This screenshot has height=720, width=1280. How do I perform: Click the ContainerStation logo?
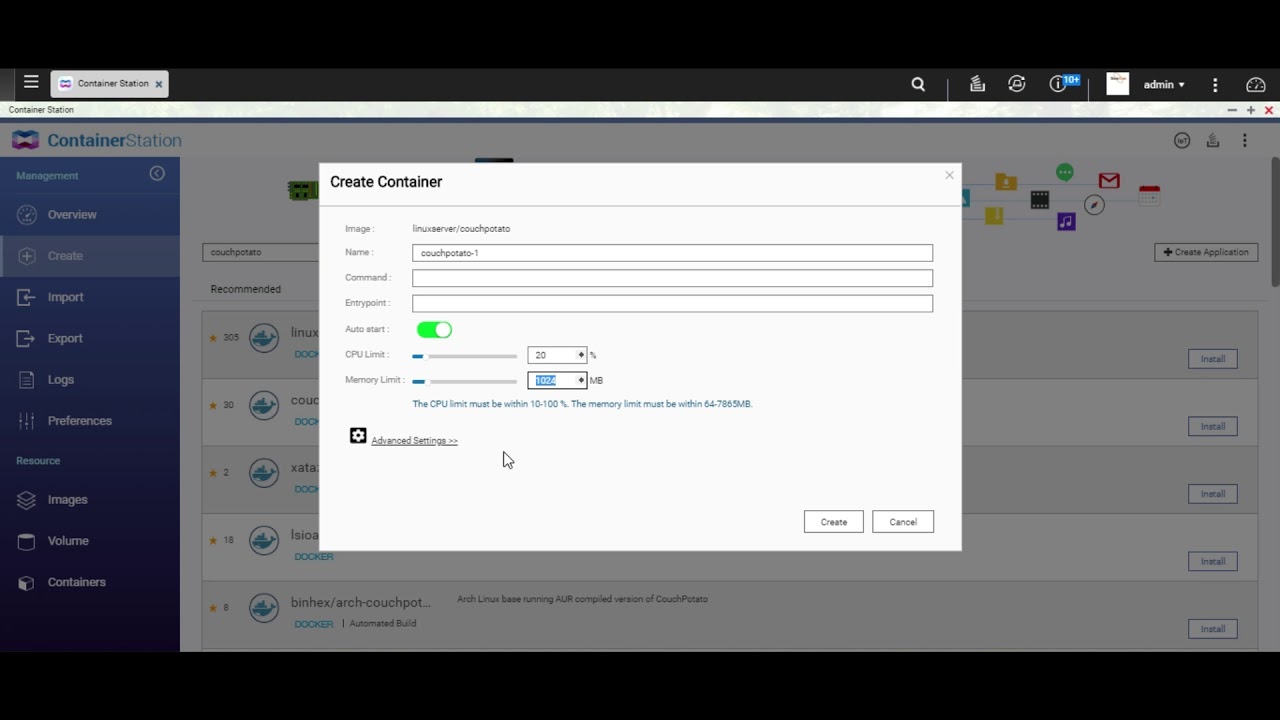tap(97, 141)
